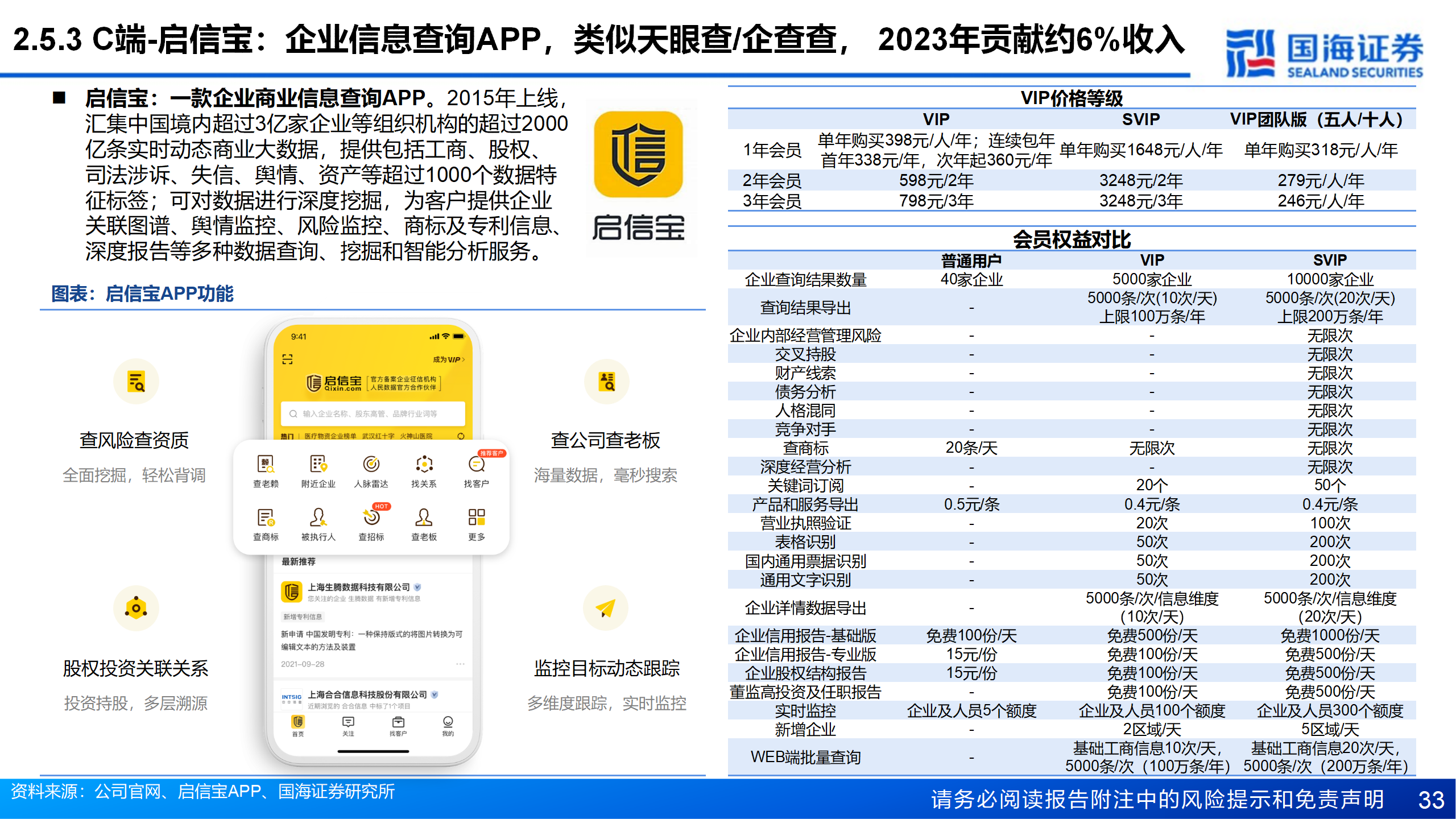
Task: Tap the 新增专利信息 tag
Action: (x=303, y=617)
